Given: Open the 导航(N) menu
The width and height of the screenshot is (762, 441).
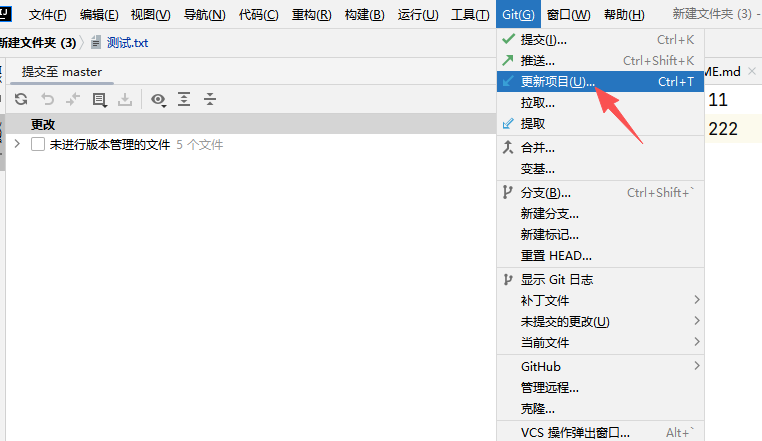Looking at the screenshot, I should pyautogui.click(x=205, y=15).
